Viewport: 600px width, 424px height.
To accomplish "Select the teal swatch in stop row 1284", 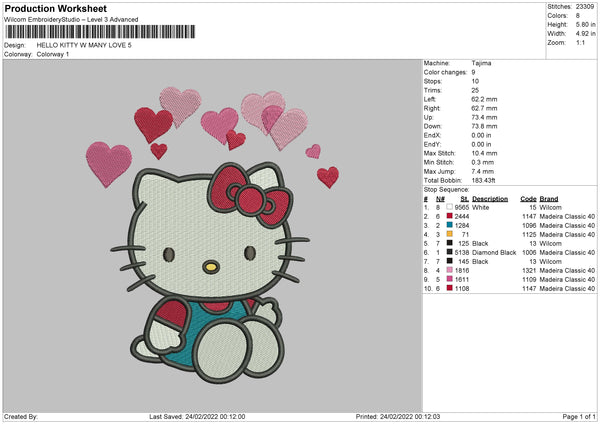I will (449, 225).
